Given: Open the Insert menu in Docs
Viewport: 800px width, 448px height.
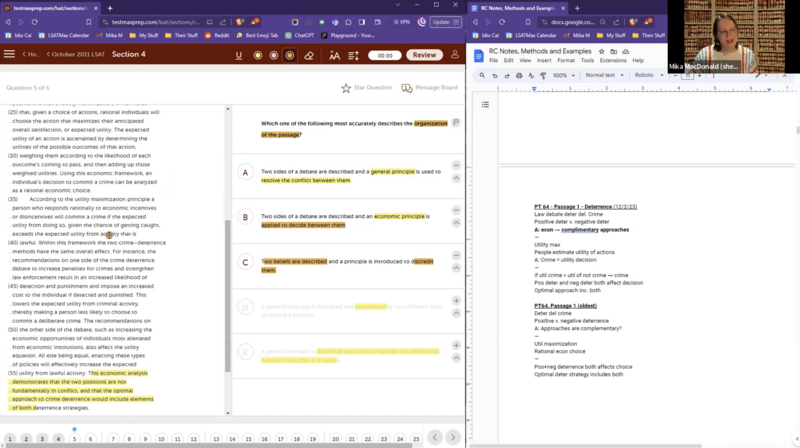Looking at the screenshot, I should click(543, 60).
